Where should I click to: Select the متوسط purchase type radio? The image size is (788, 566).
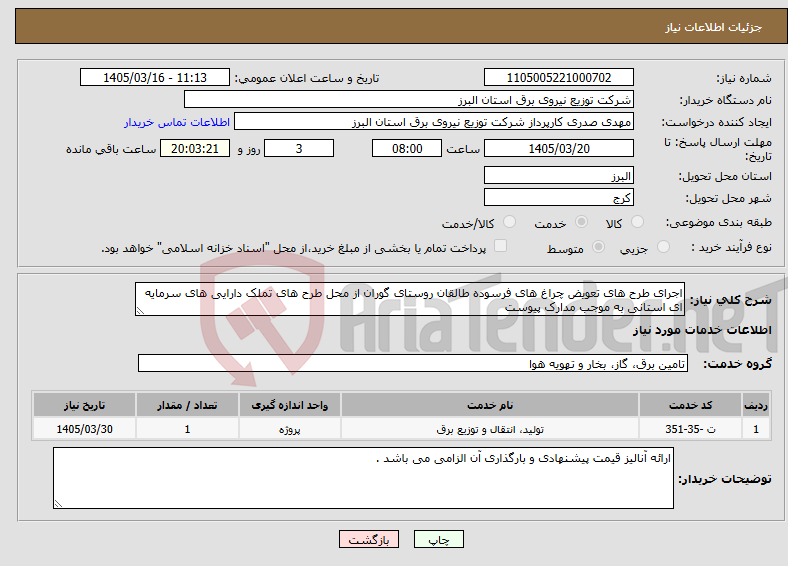(x=599, y=247)
